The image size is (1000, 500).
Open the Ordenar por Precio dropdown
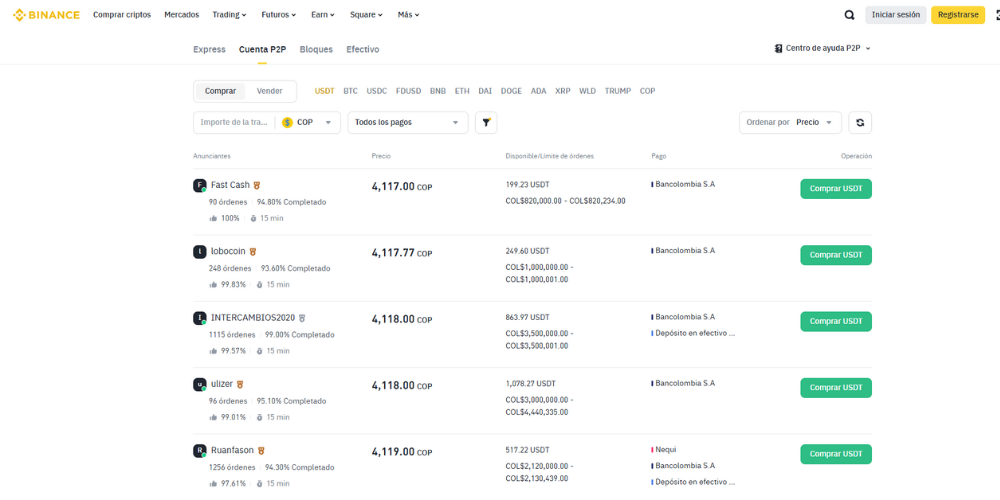tap(790, 122)
